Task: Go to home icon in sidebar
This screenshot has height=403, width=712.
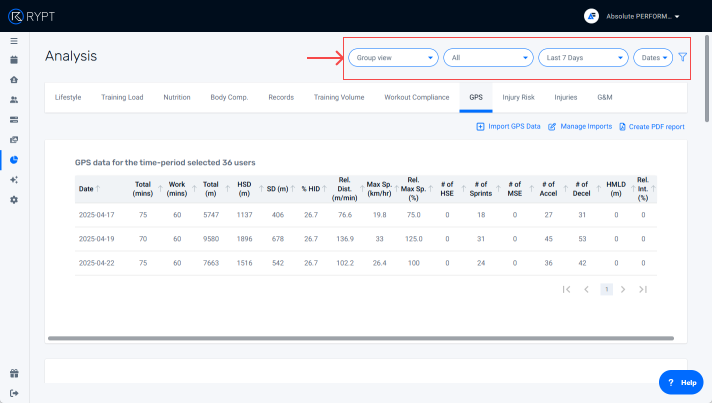Action: coord(14,80)
